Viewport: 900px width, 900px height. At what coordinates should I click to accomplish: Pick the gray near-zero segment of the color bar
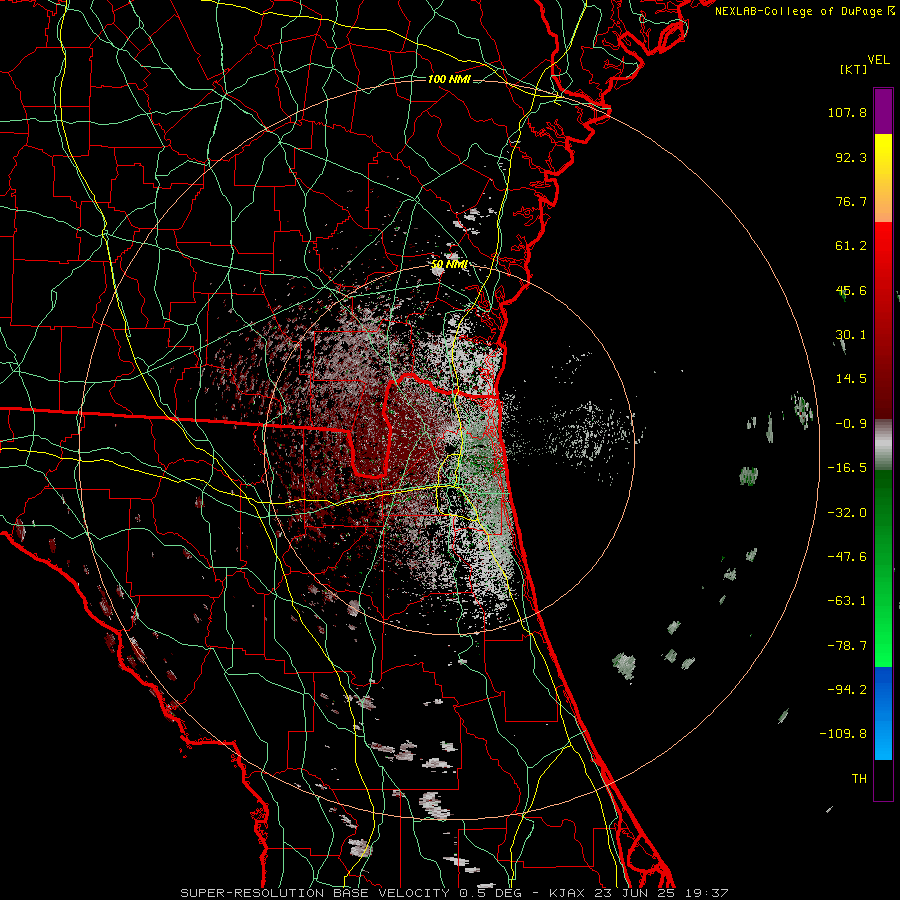pos(883,445)
